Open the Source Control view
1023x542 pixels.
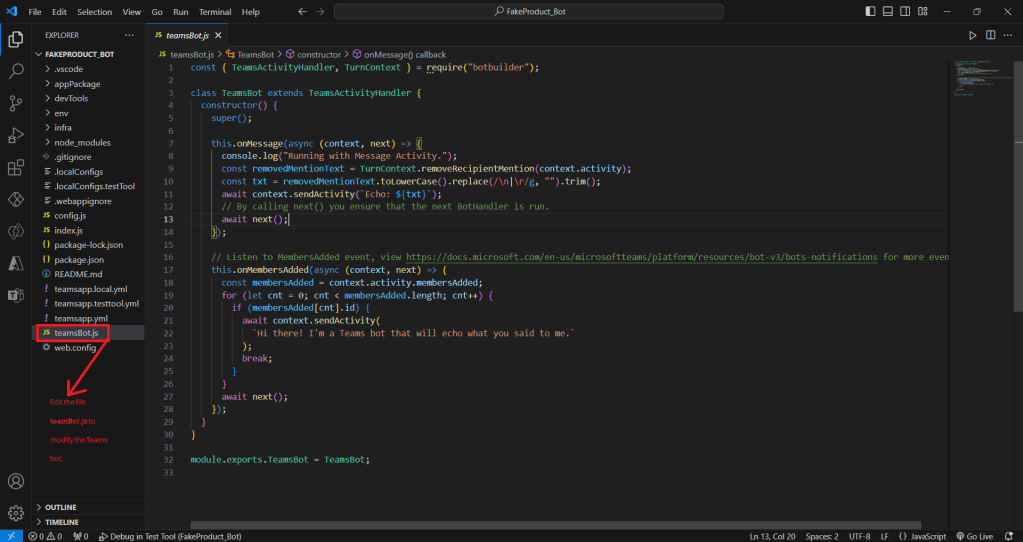pyautogui.click(x=16, y=103)
